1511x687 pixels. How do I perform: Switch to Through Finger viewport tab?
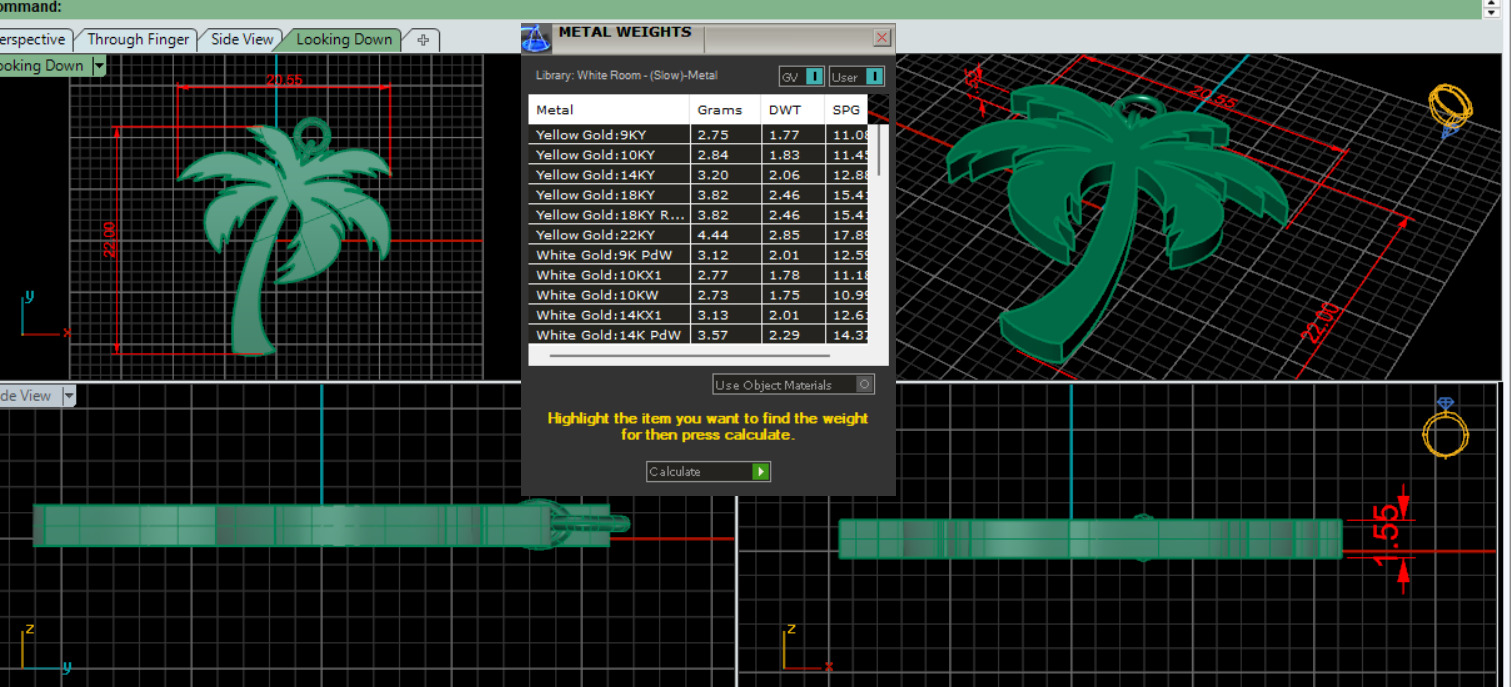137,40
